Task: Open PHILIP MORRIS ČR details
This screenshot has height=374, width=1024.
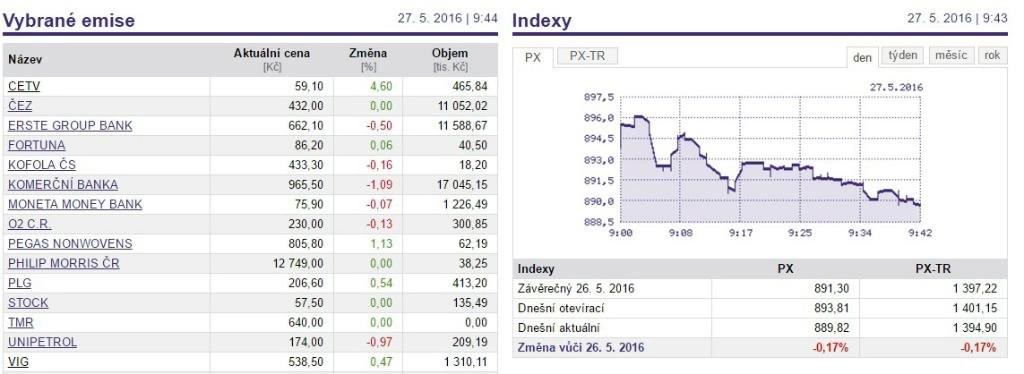Action: (63, 263)
